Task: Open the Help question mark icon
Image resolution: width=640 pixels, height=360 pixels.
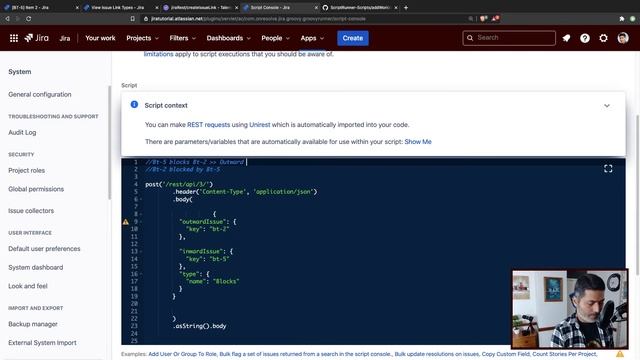Action: (585, 38)
